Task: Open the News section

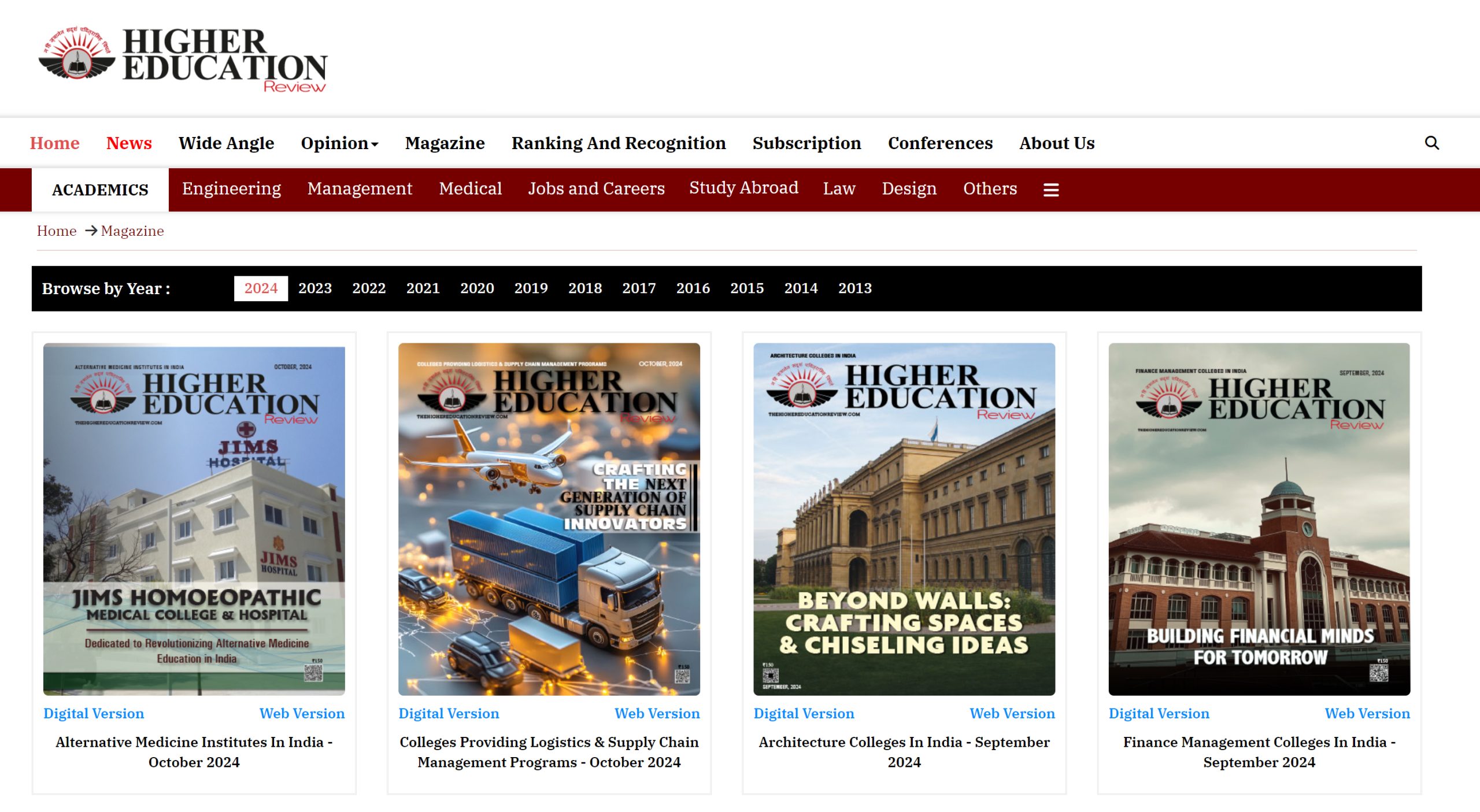Action: pyautogui.click(x=129, y=143)
